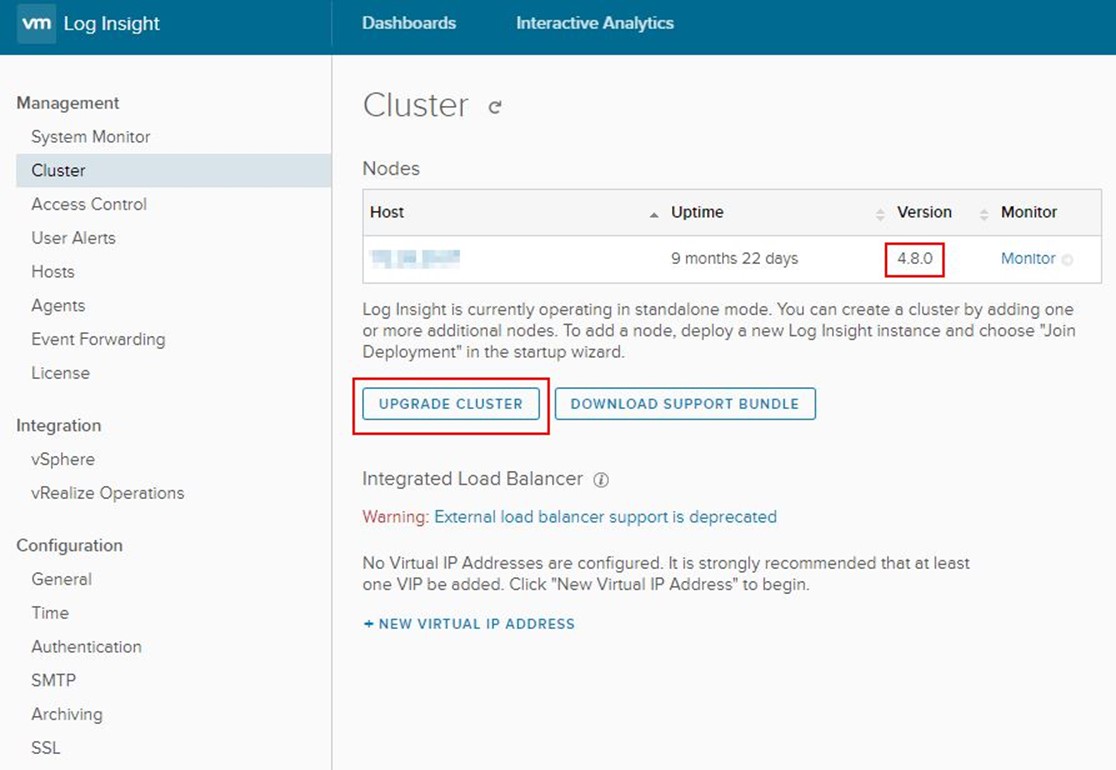Open Authentication configuration
This screenshot has width=1116, height=770.
point(86,647)
